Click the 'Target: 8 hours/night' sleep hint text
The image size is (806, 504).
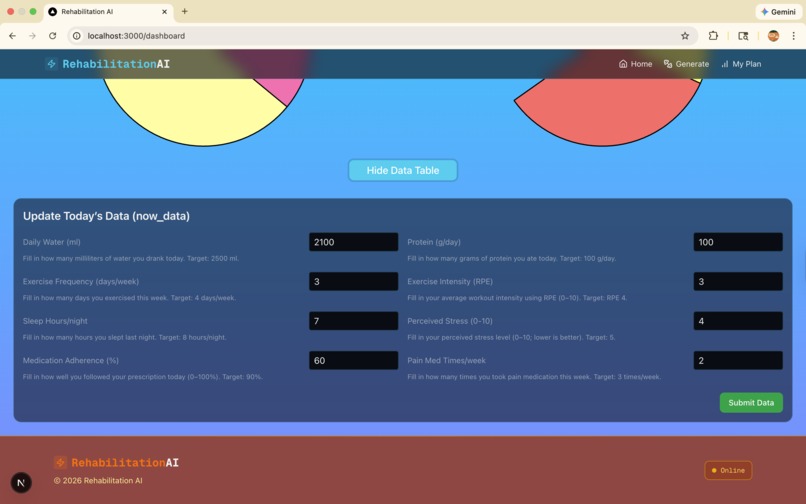tap(192, 337)
